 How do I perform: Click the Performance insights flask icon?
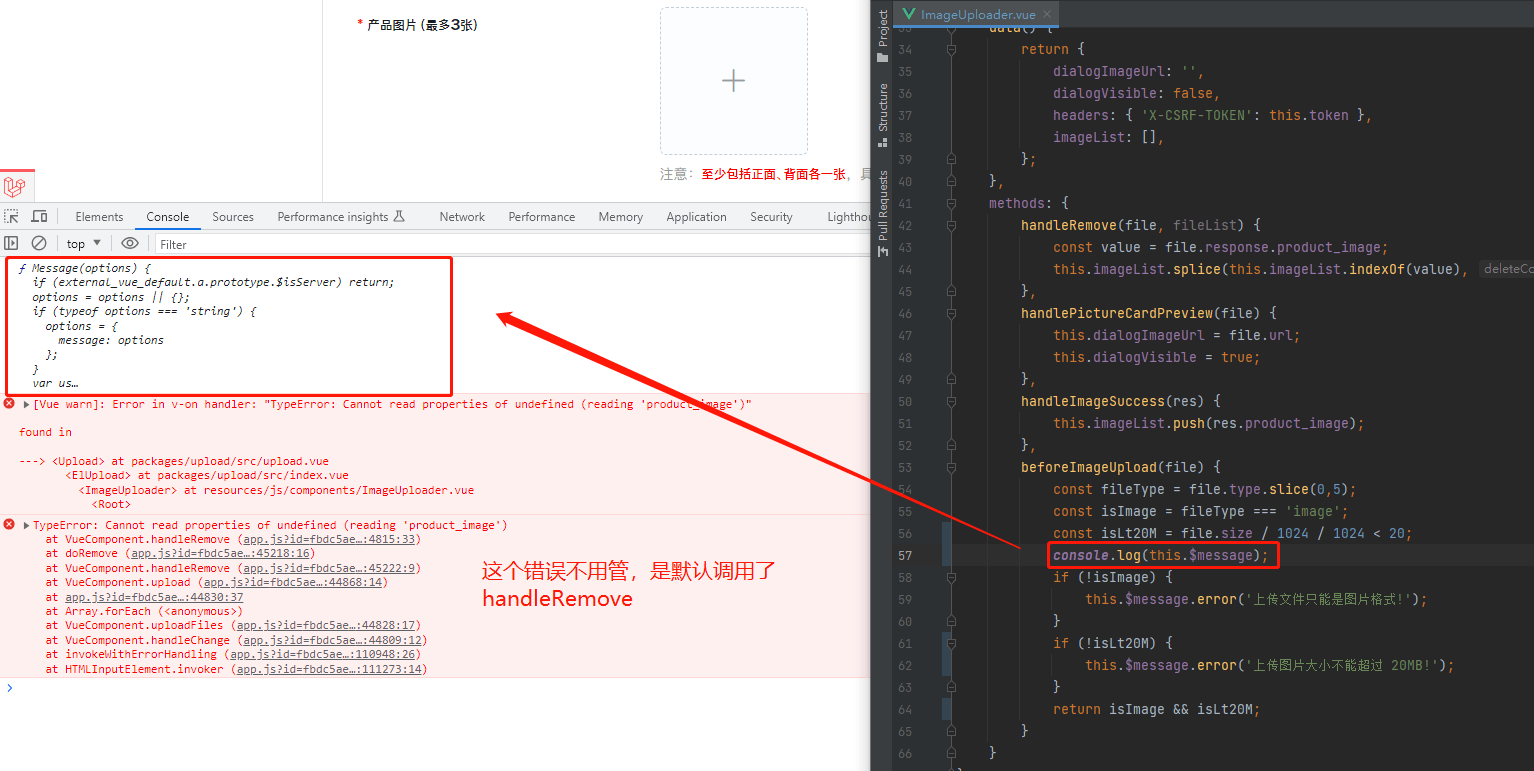pos(399,216)
